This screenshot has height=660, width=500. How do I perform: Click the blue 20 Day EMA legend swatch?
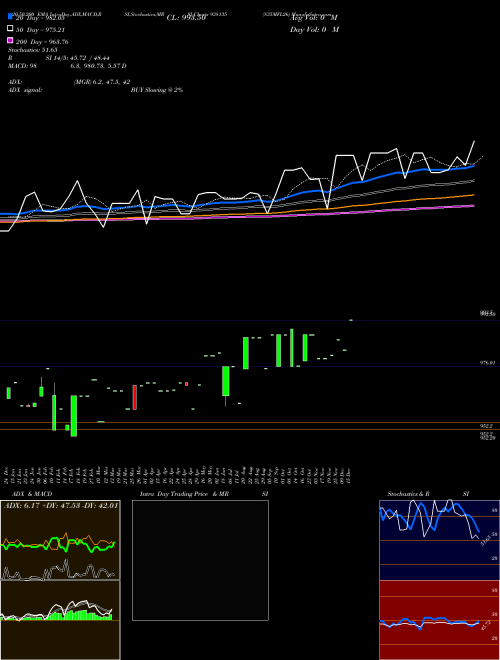tap(11, 16)
